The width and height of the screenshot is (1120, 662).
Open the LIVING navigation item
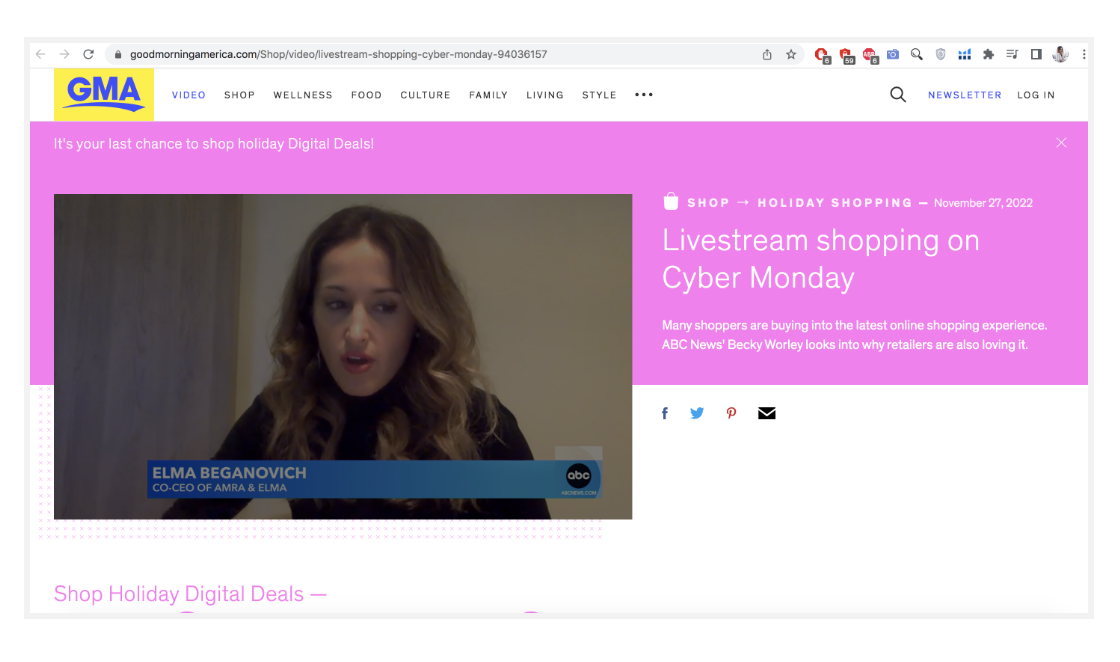(x=545, y=95)
